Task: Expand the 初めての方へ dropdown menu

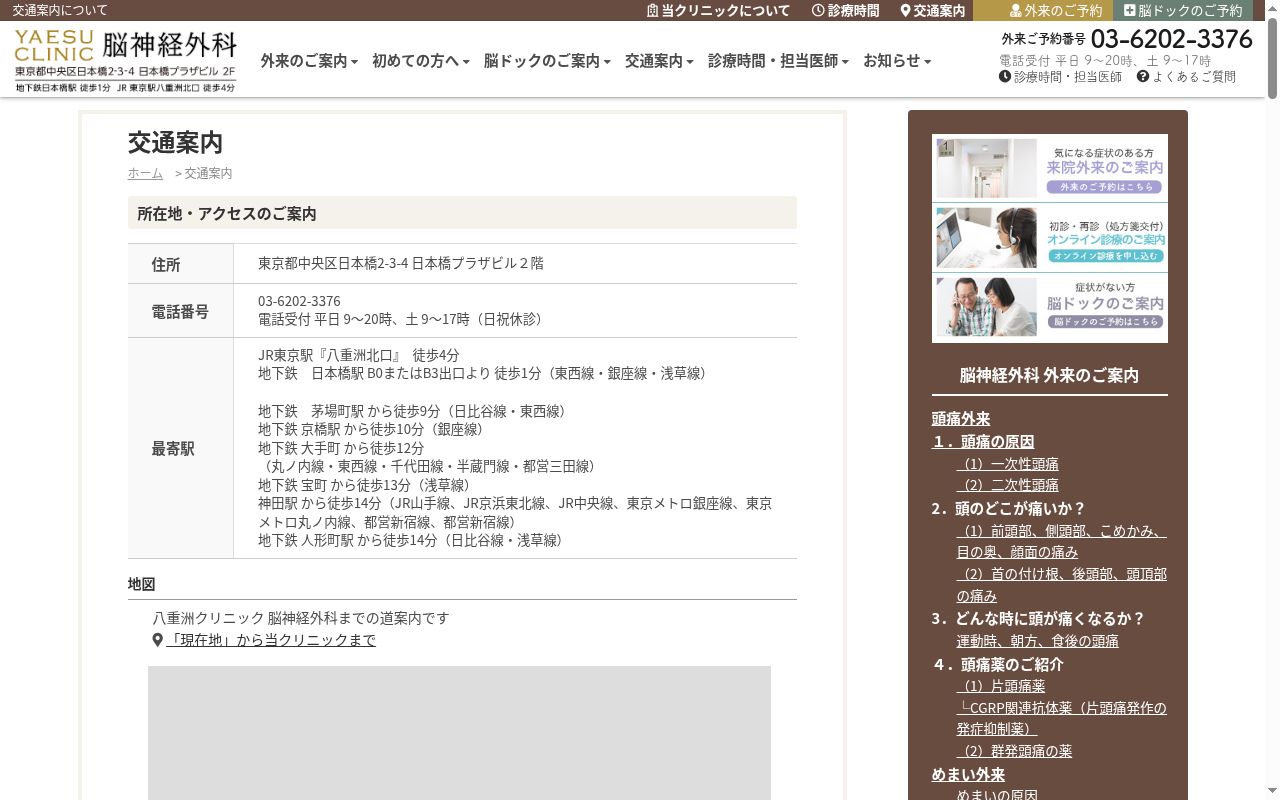Action: pyautogui.click(x=421, y=61)
